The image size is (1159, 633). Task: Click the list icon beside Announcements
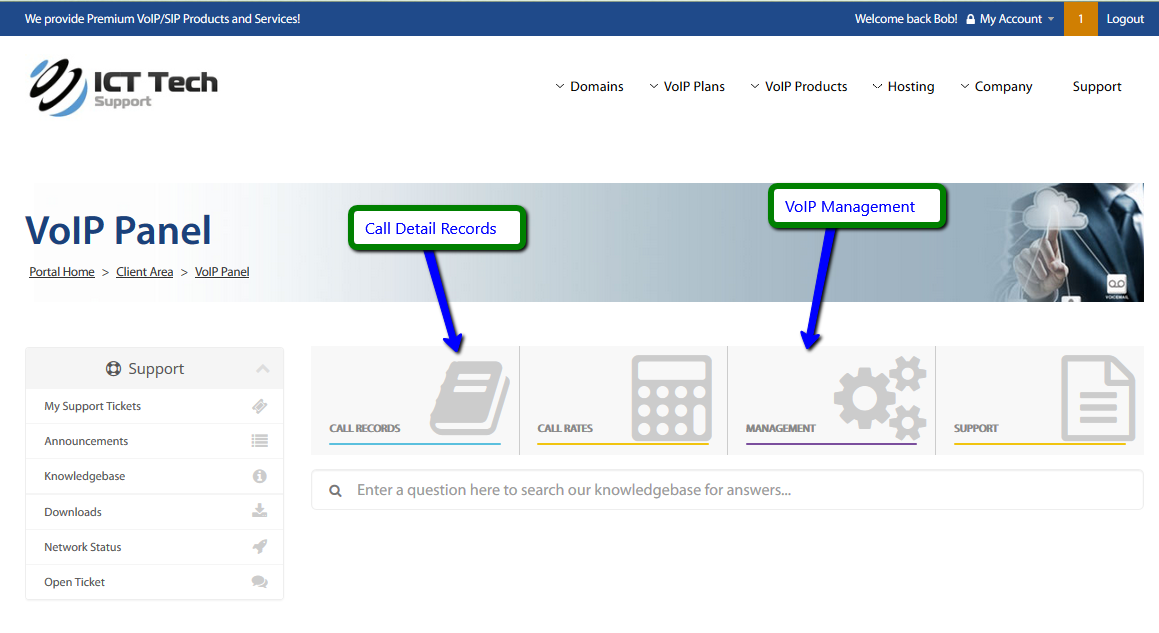click(259, 441)
